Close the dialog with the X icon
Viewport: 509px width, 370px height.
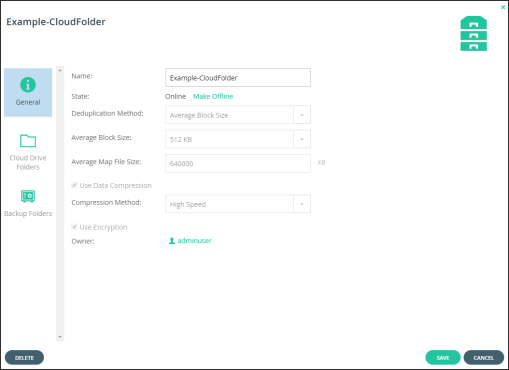(503, 7)
